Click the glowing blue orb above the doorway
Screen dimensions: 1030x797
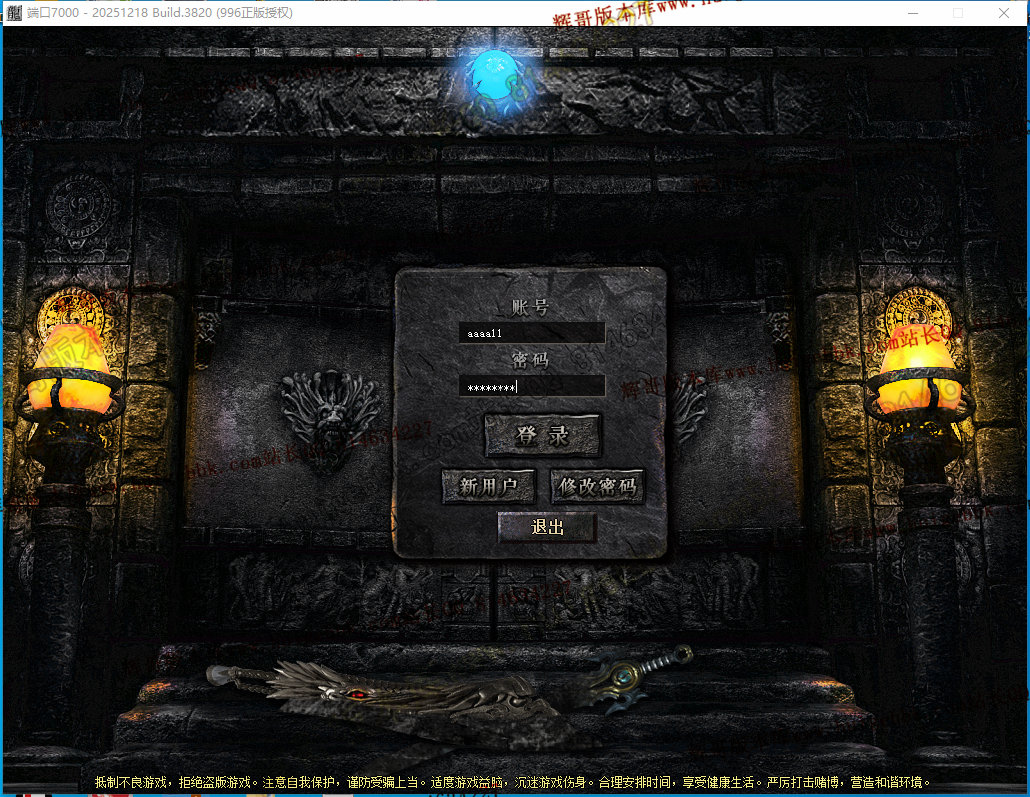click(495, 76)
